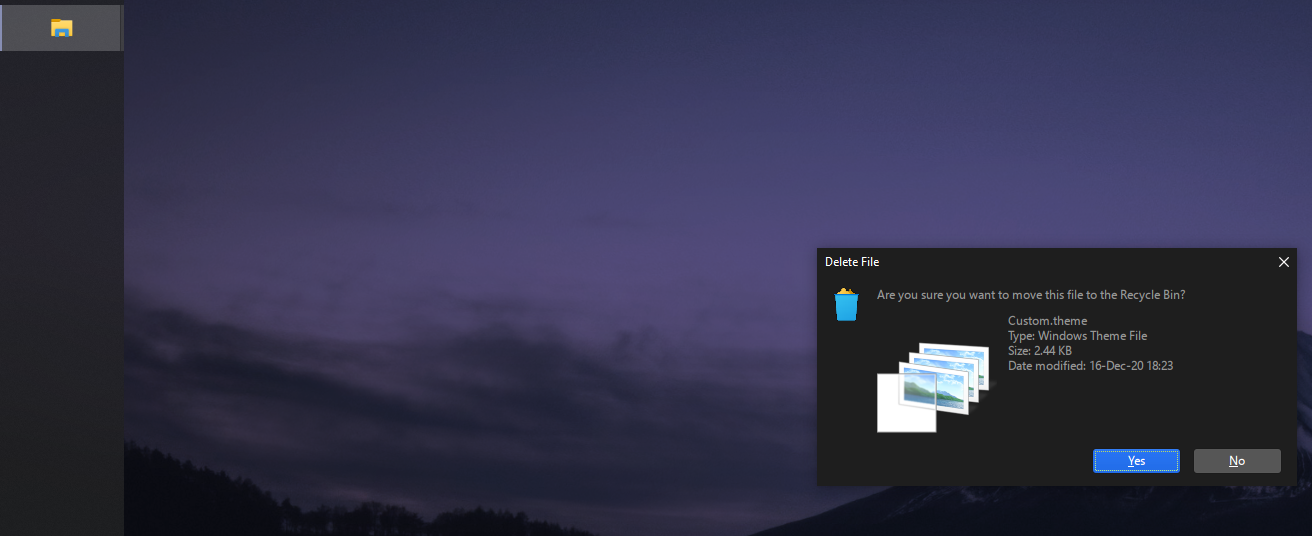Screen dimensions: 1312x536
Task: Click the "Date modified: 16-Dec-20 18:23" text
Action: pyautogui.click(x=1090, y=366)
